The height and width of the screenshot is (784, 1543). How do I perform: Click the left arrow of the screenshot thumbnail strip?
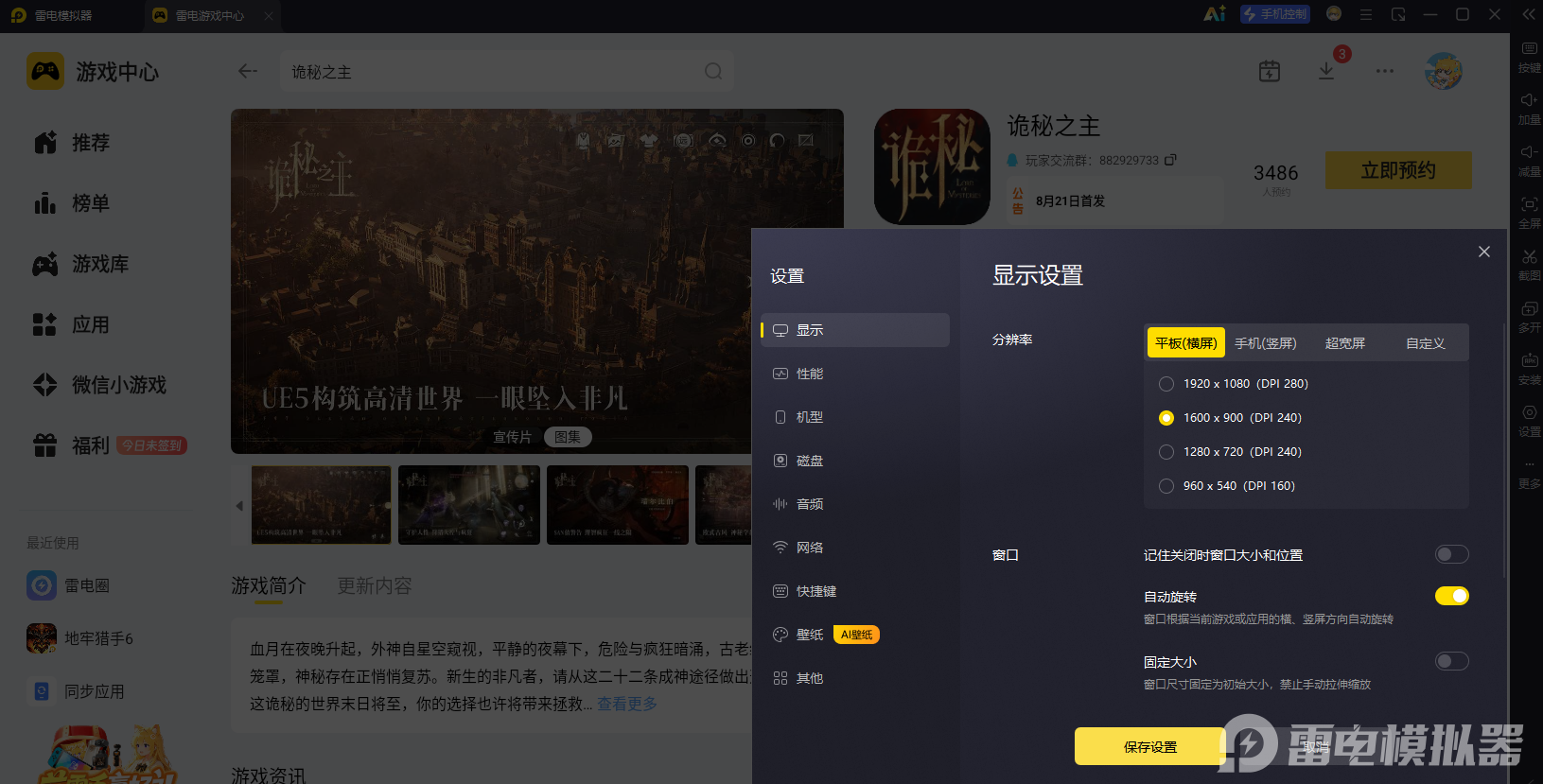tap(239, 505)
